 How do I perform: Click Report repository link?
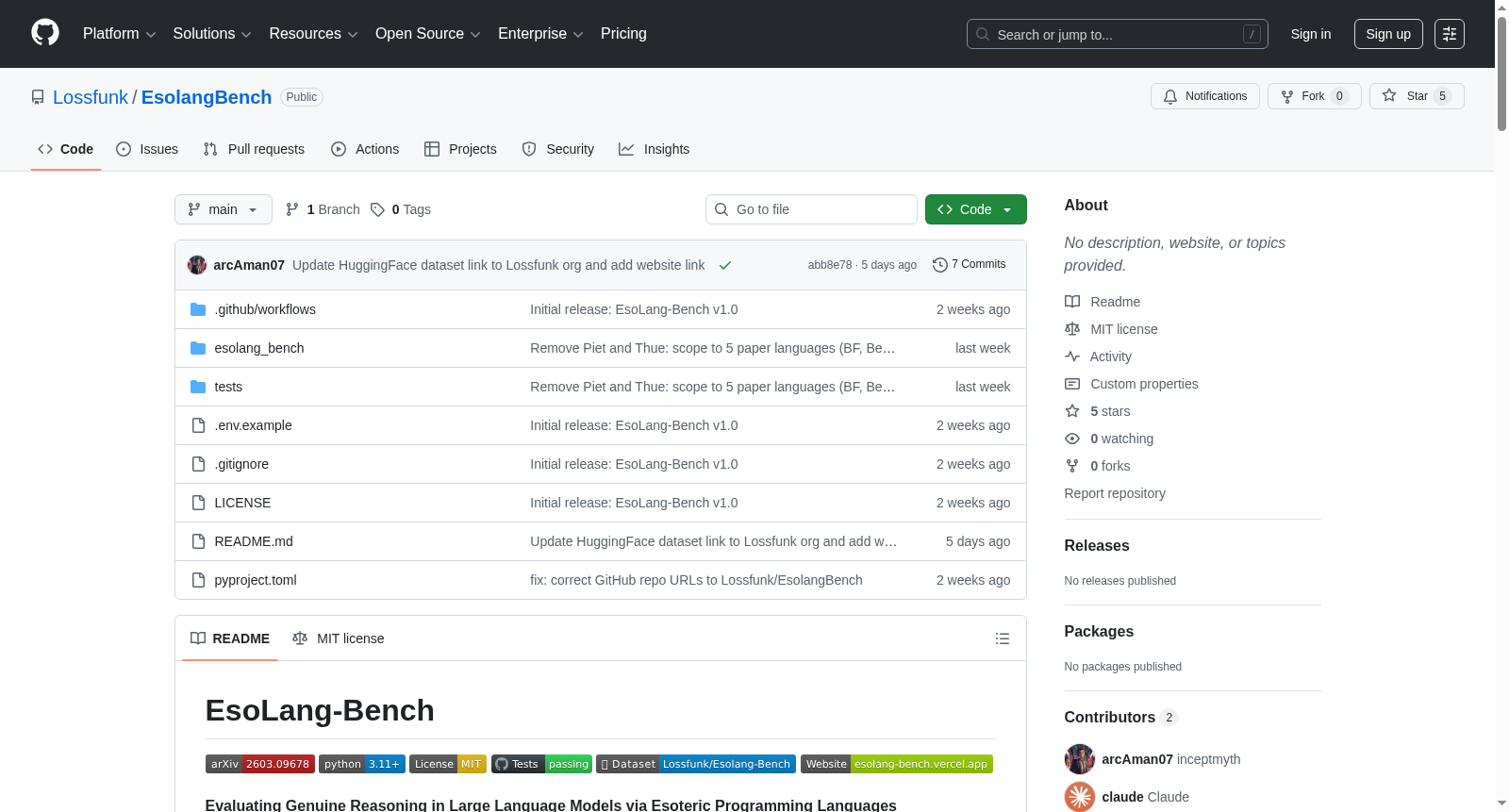[x=1115, y=493]
